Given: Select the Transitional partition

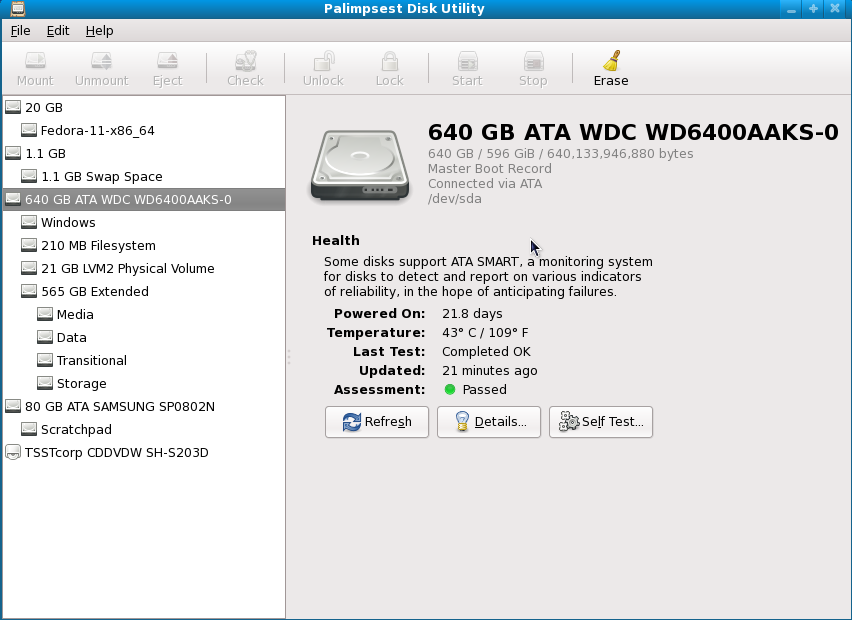Looking at the screenshot, I should [x=144, y=360].
